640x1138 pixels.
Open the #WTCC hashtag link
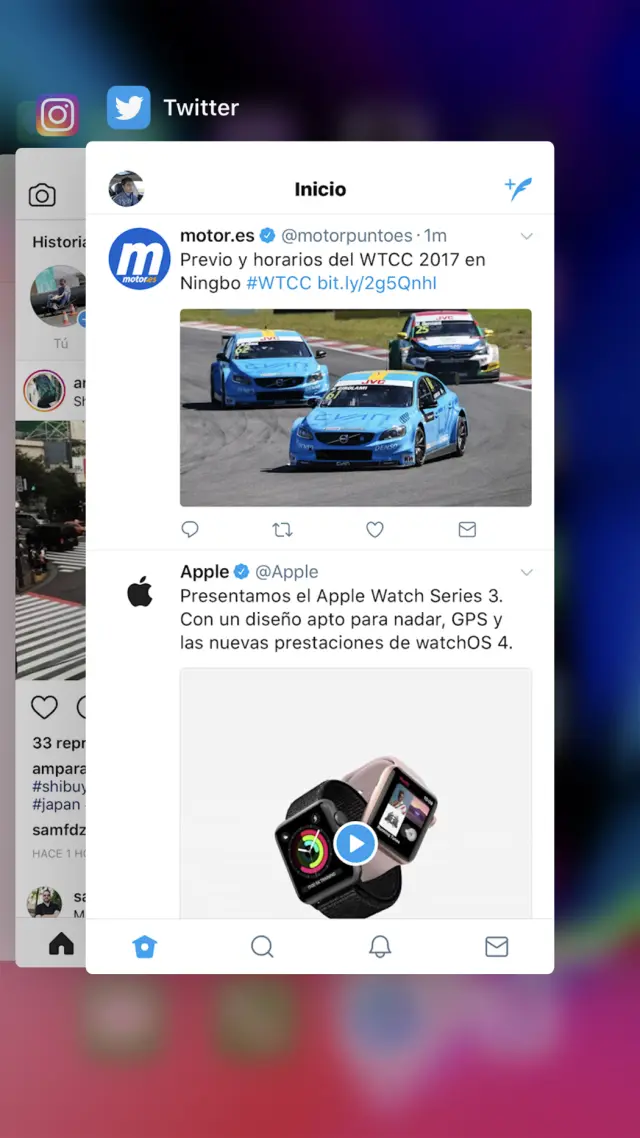coord(279,283)
